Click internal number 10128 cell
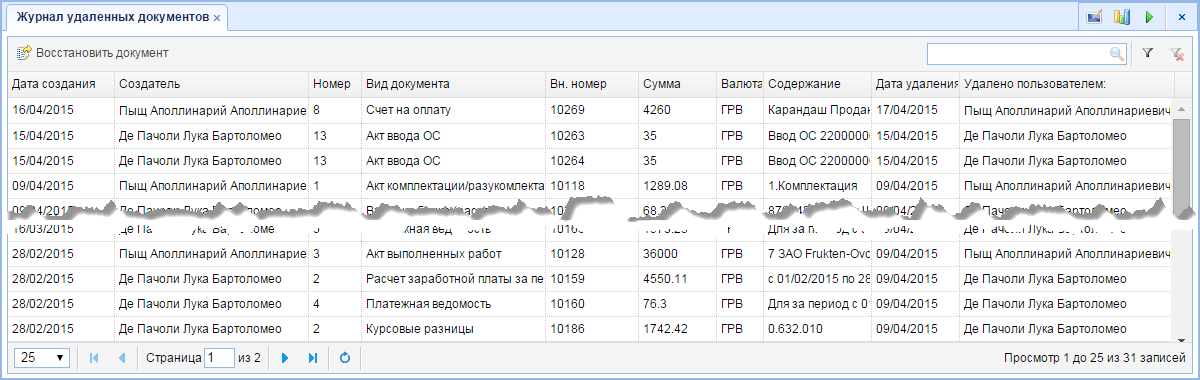Image resolution: width=1200 pixels, height=380 pixels. tap(592, 253)
